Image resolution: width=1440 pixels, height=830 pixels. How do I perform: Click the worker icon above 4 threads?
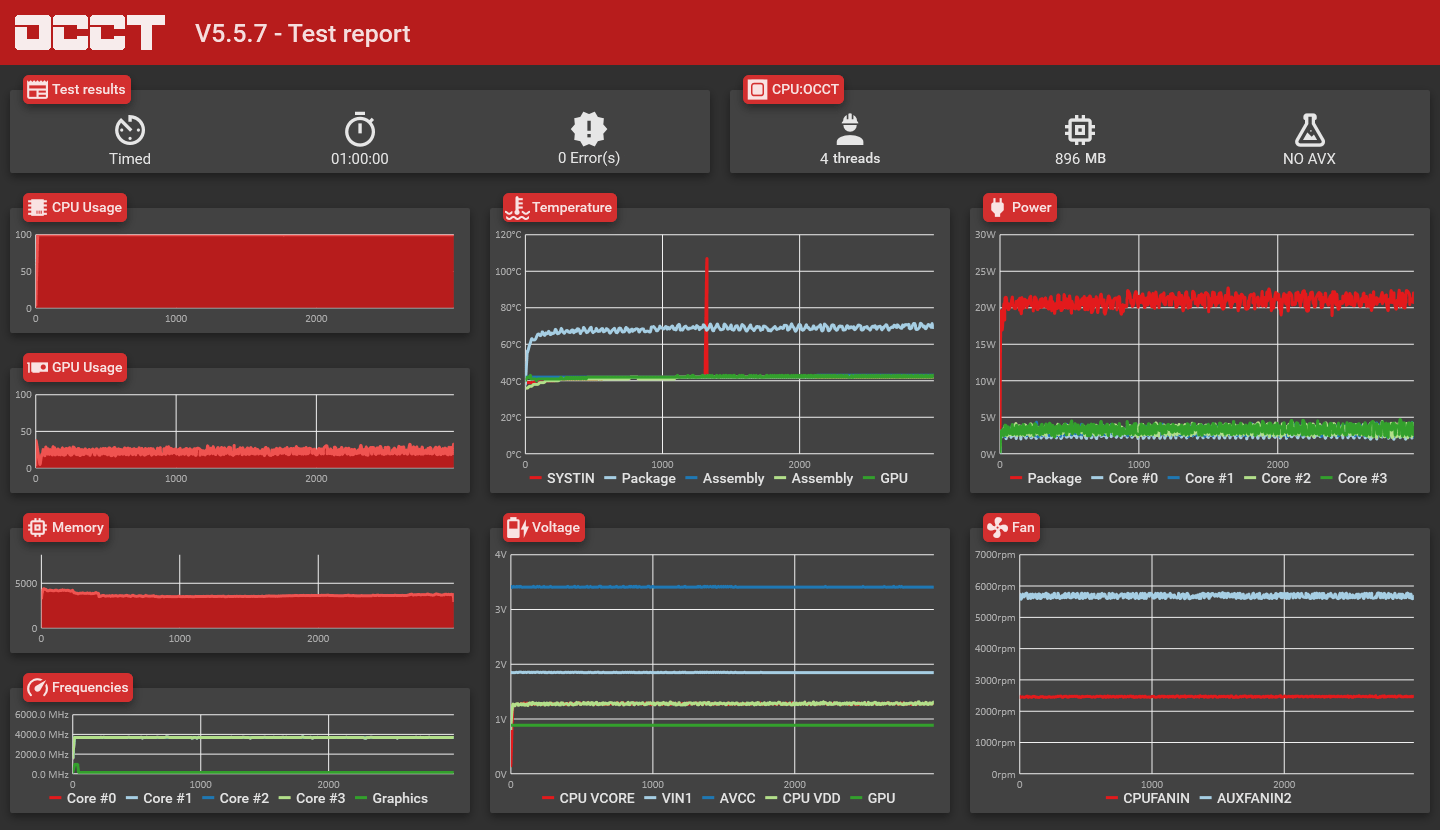[x=850, y=129]
